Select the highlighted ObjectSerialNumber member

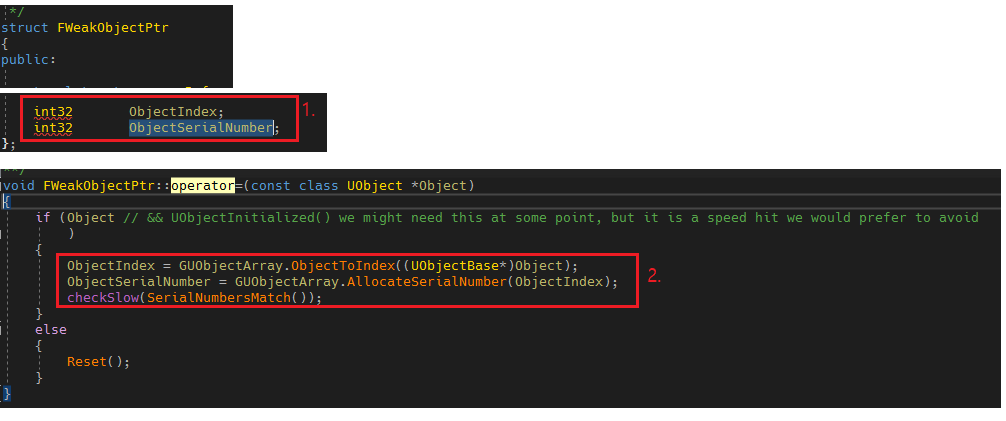[x=201, y=128]
